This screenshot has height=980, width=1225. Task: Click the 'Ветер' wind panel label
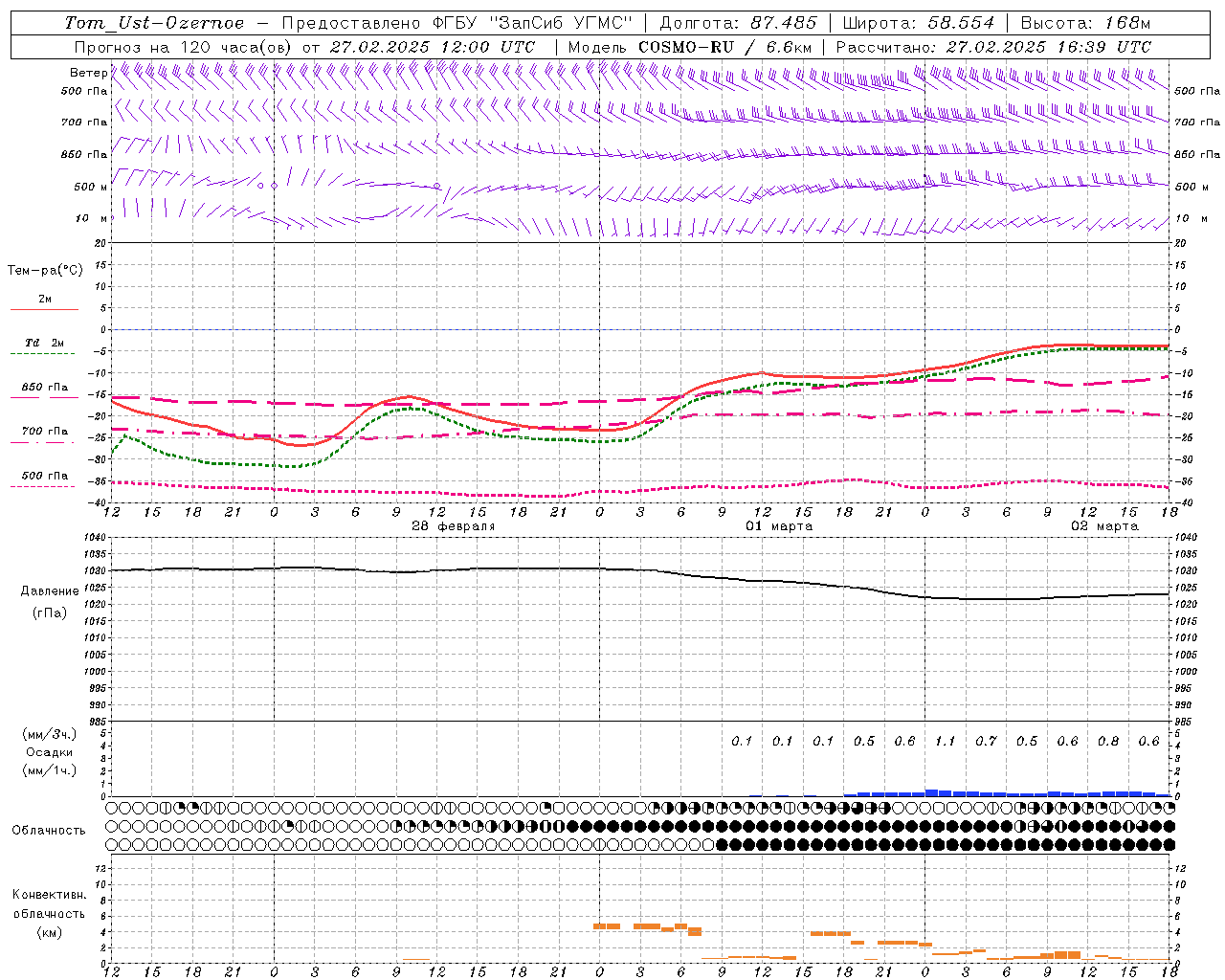tap(88, 73)
